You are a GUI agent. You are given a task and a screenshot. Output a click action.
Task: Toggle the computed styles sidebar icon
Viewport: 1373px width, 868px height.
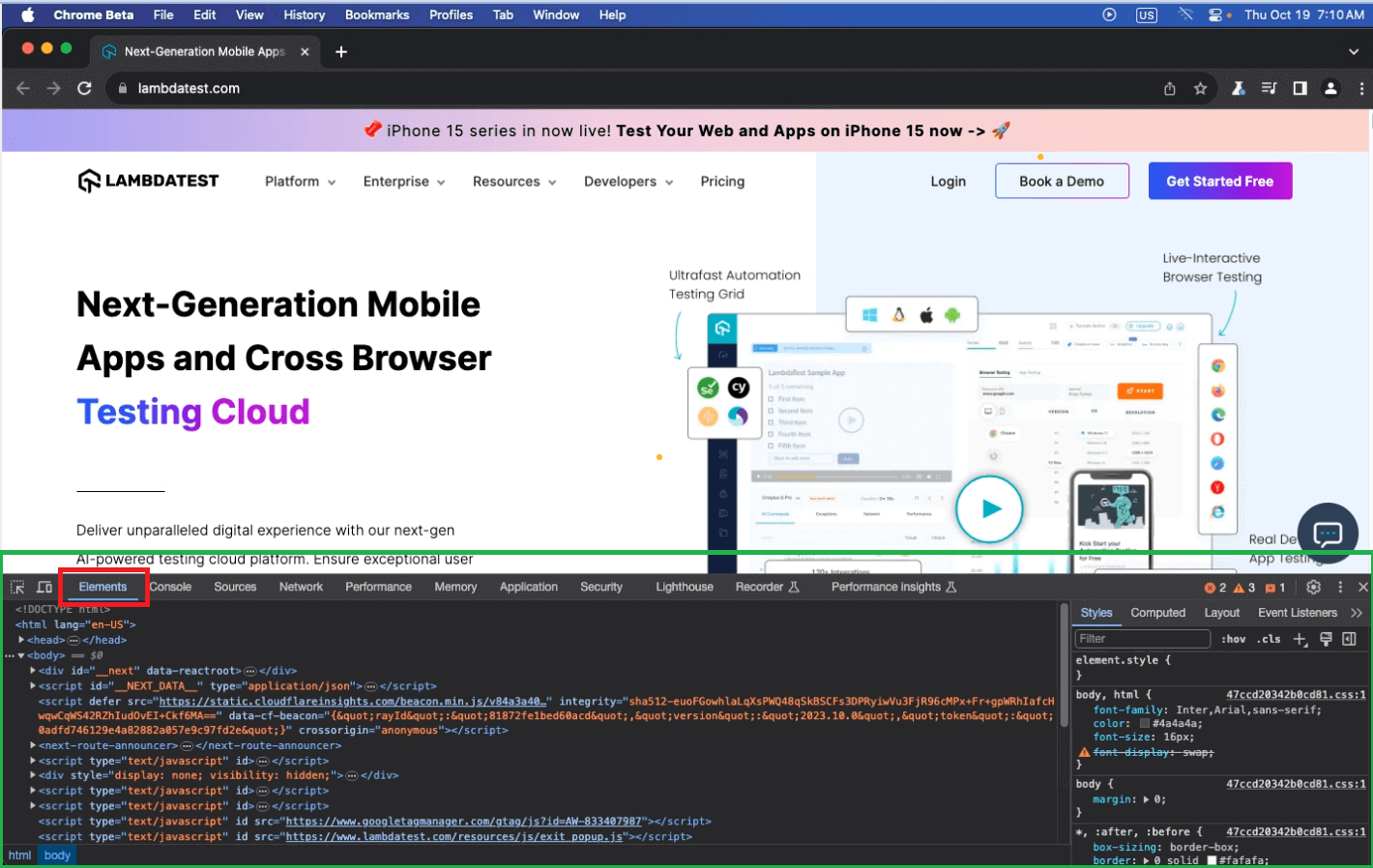(x=1350, y=639)
